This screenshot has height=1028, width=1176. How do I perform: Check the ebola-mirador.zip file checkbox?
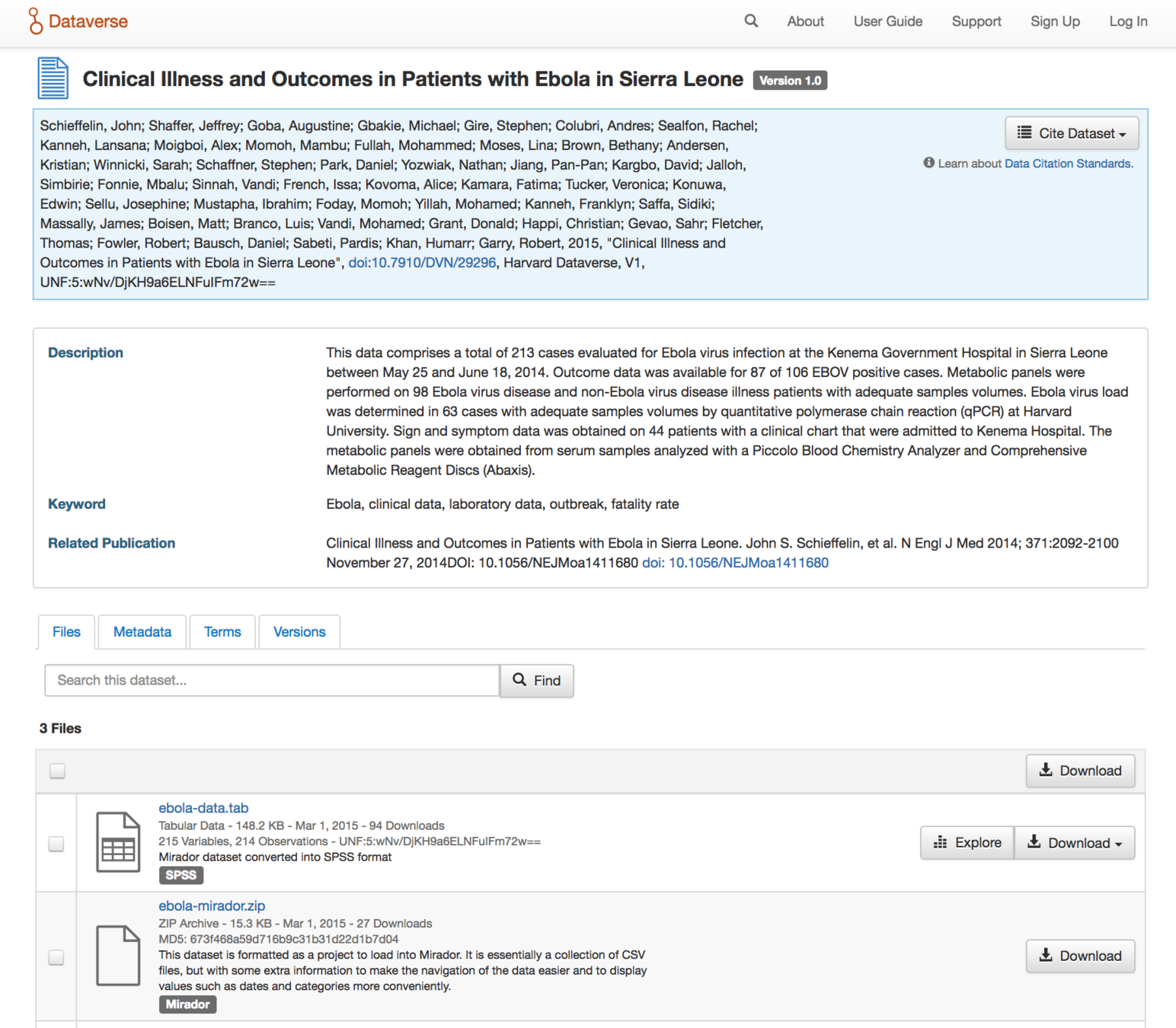tap(56, 957)
